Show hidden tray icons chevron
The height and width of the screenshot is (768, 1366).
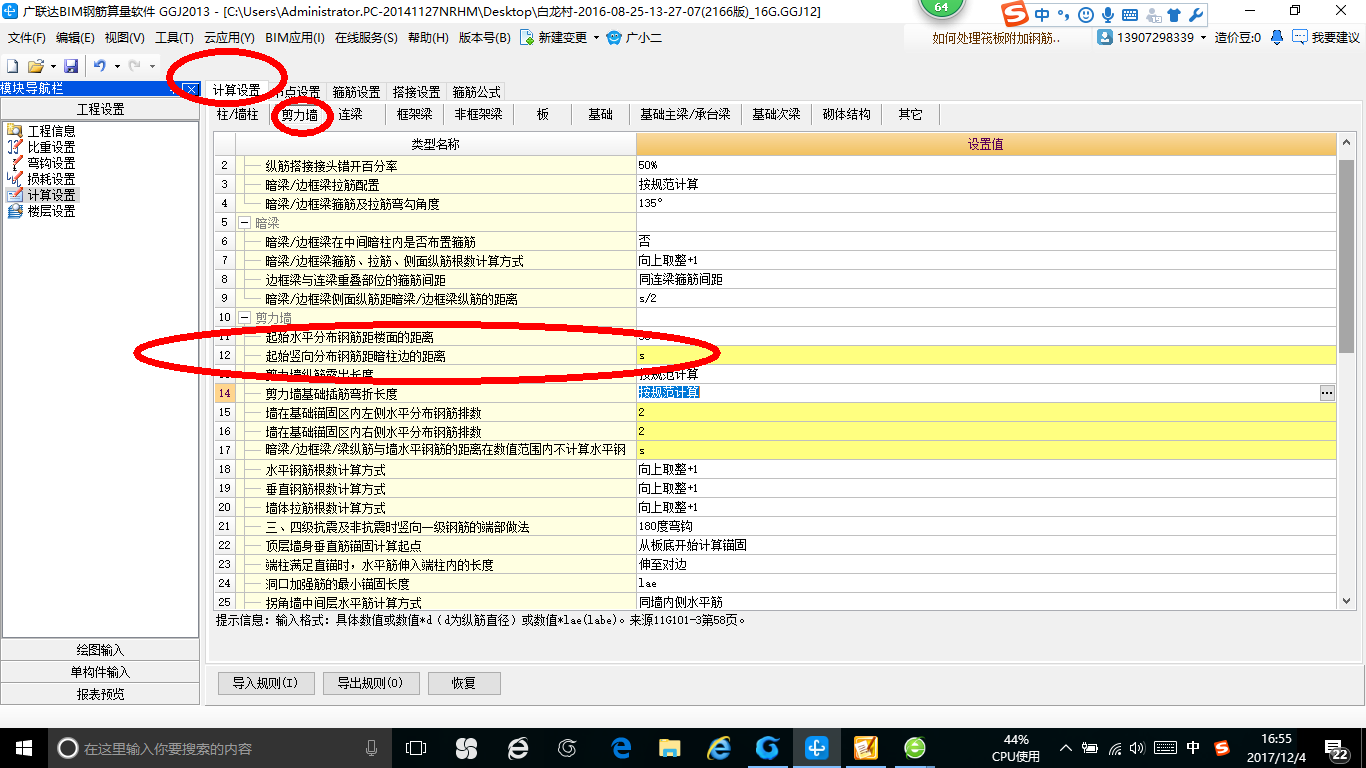coord(1068,747)
